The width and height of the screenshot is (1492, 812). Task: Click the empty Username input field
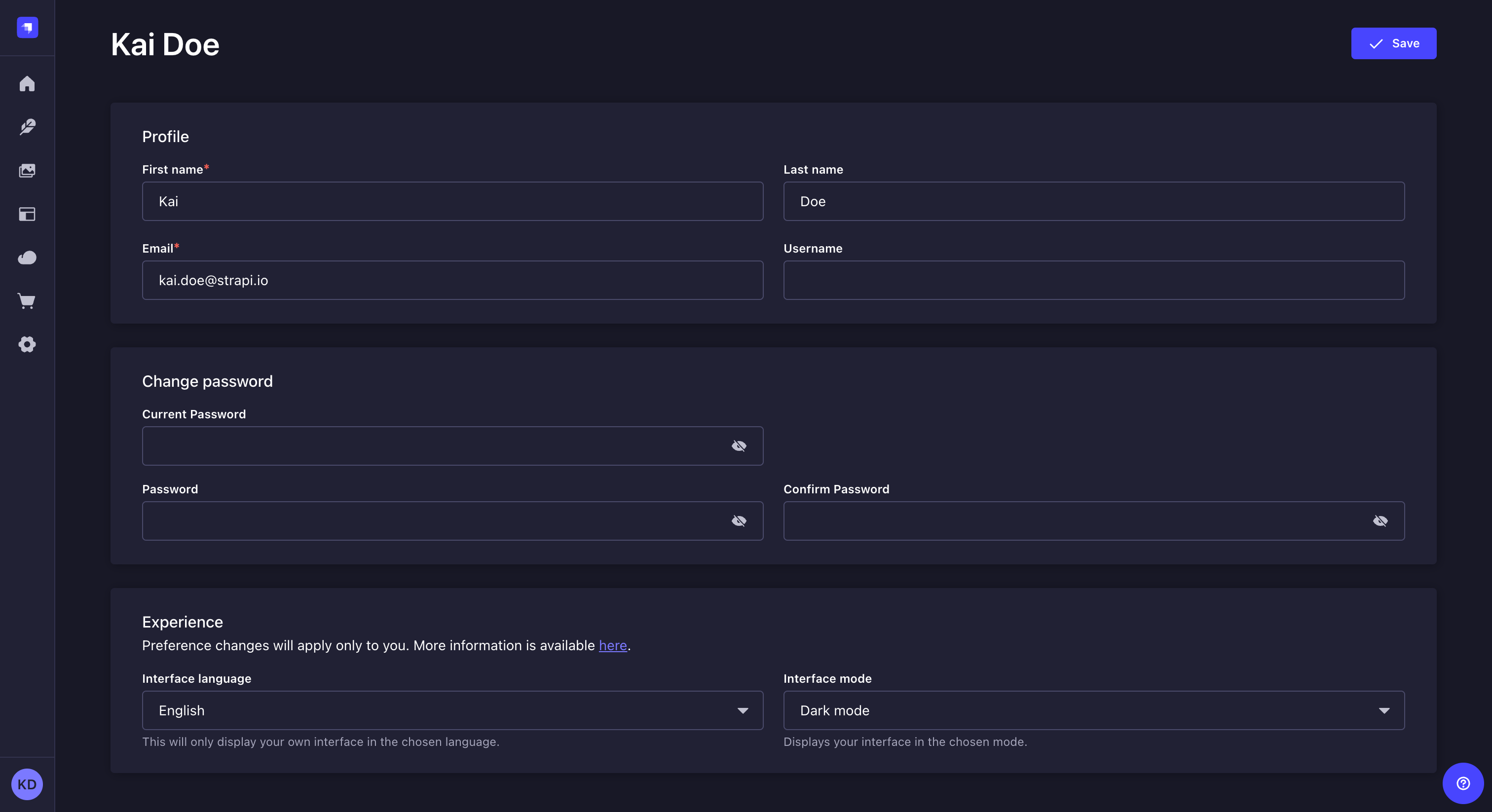1093,280
